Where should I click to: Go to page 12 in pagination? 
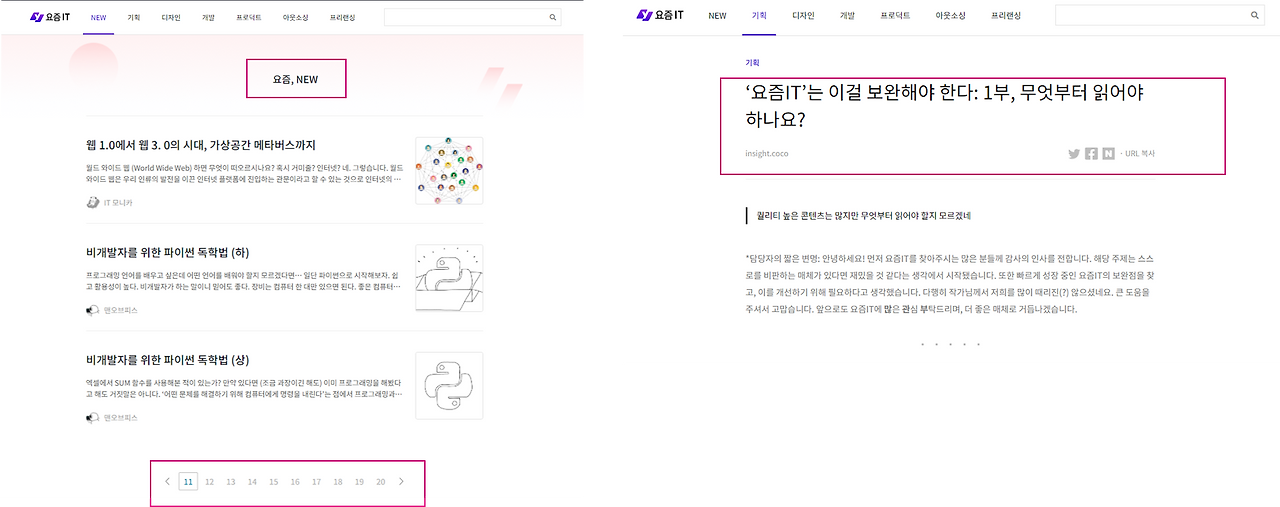[210, 482]
